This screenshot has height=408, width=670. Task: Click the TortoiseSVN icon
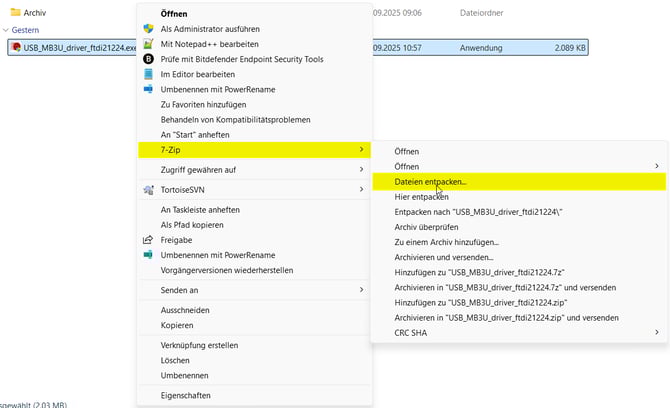coord(148,189)
